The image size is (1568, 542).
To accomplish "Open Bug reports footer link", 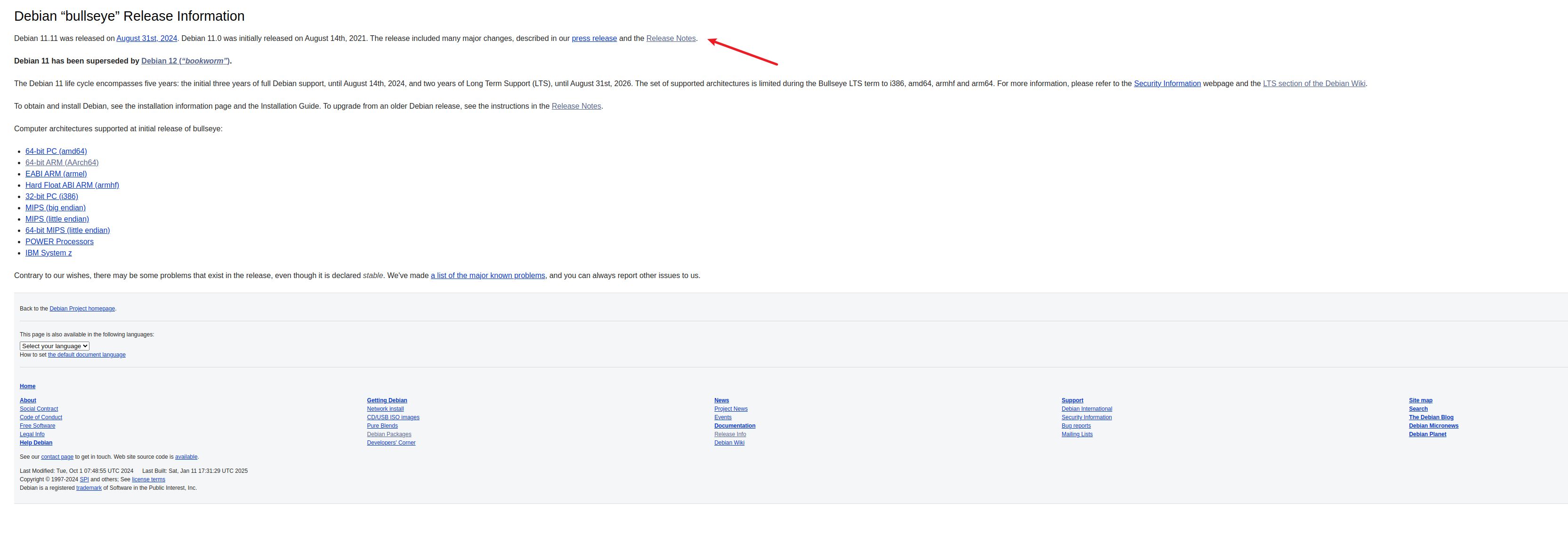I will click(x=1076, y=426).
